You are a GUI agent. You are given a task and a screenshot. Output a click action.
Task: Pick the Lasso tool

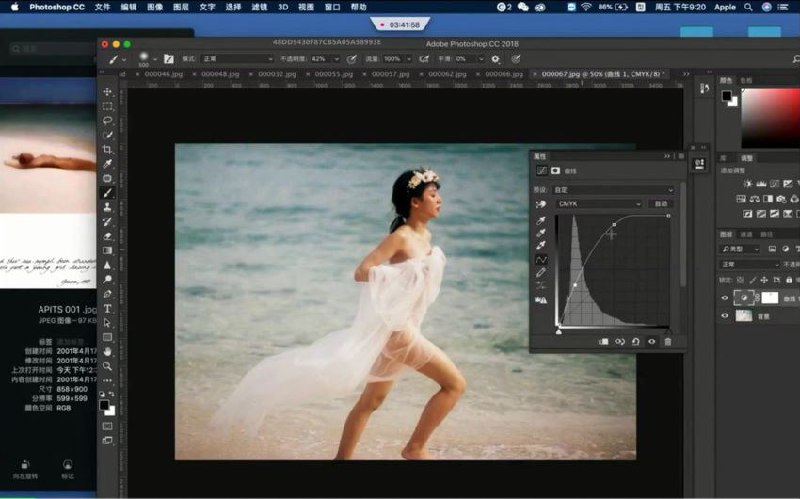108,120
